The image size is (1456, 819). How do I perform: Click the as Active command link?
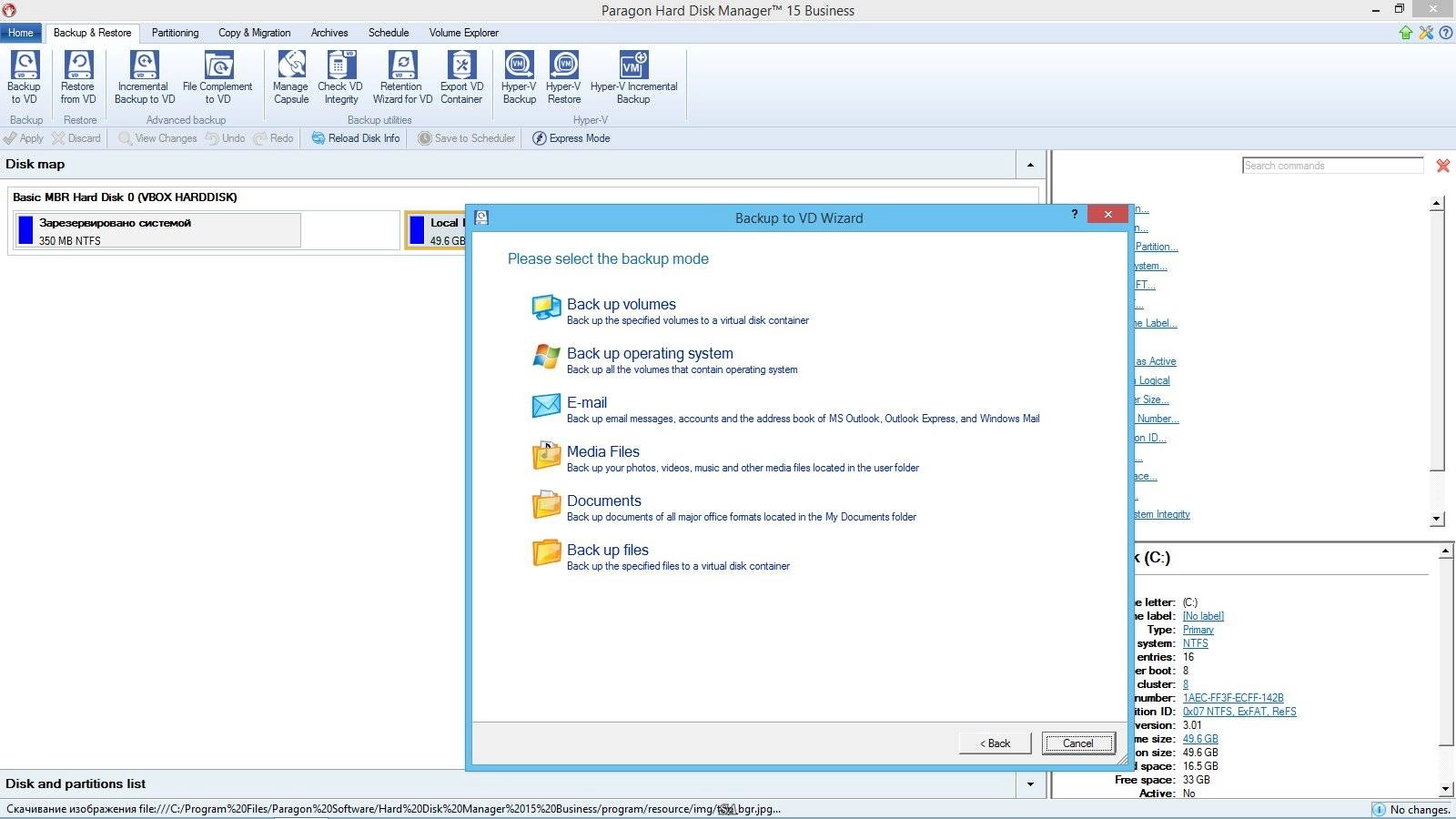[x=1156, y=361]
